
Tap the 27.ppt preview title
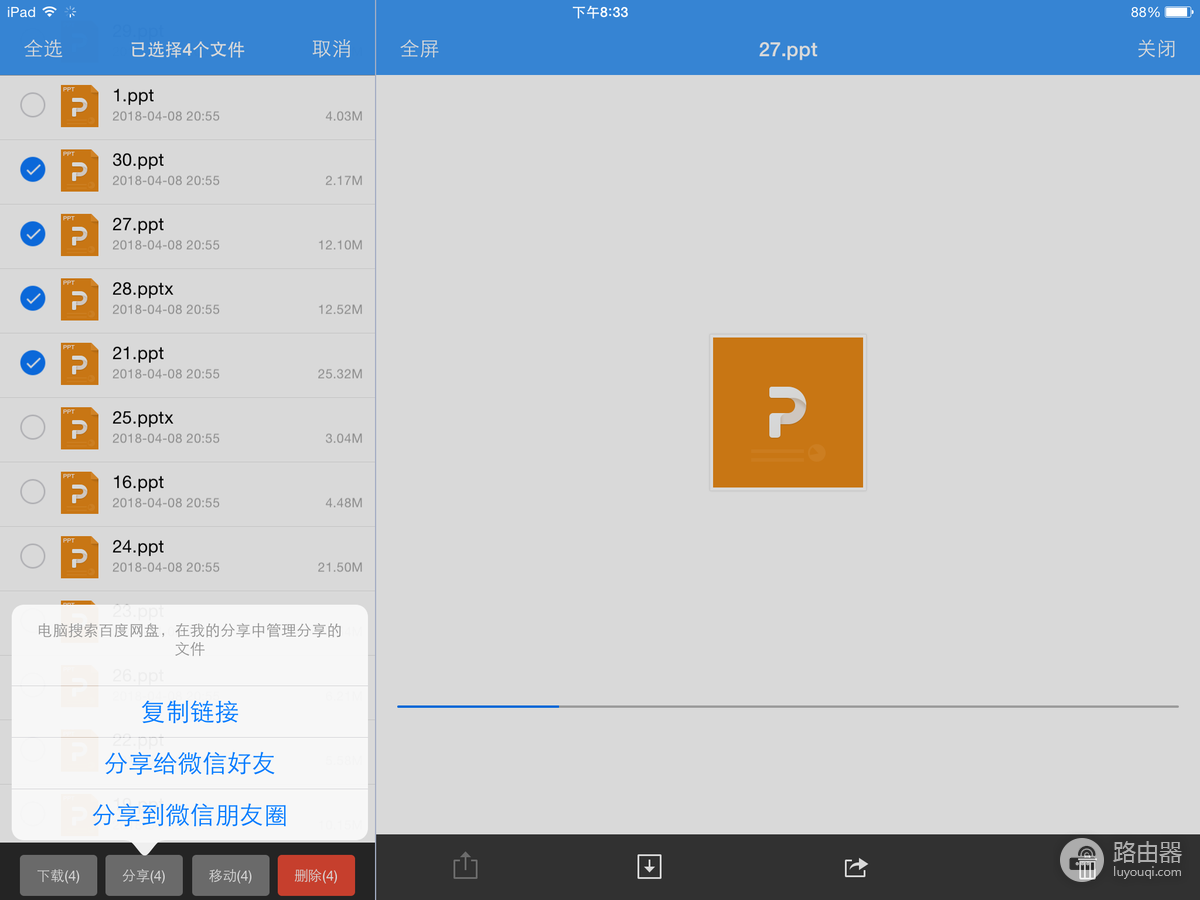click(x=788, y=49)
